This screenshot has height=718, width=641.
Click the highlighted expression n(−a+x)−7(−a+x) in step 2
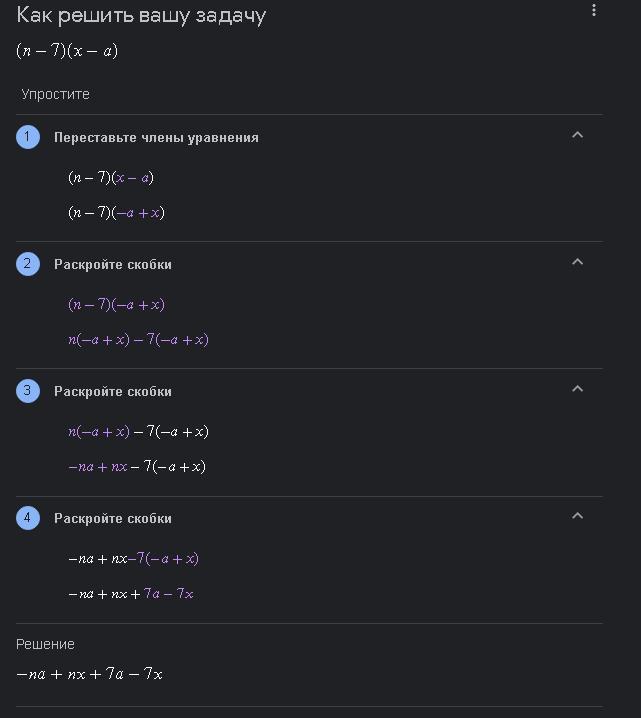pos(138,340)
